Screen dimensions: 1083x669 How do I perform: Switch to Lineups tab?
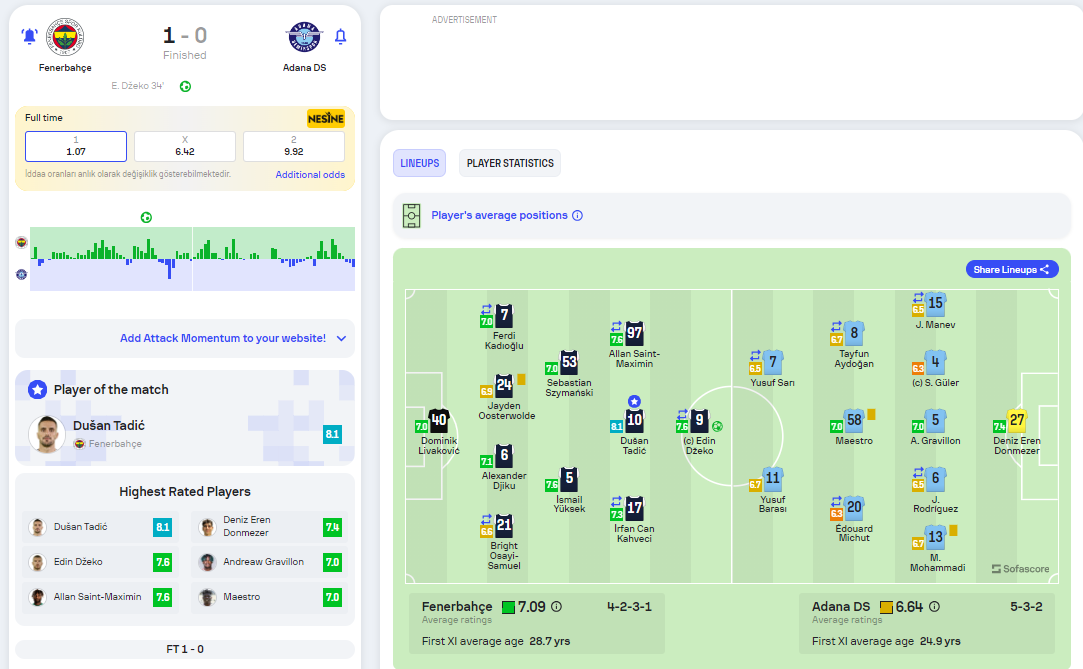(420, 163)
